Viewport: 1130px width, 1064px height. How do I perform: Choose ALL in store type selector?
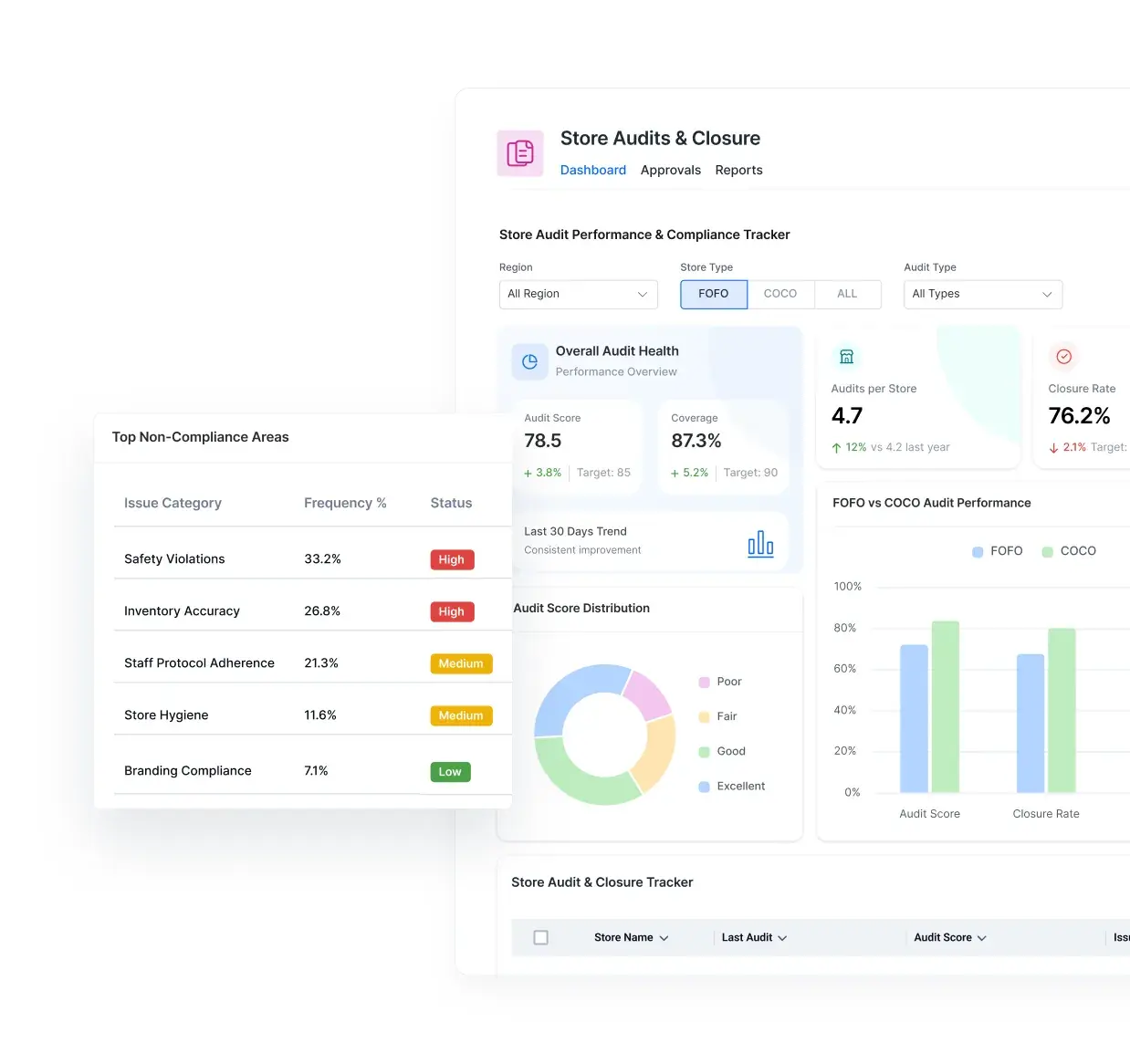click(847, 294)
